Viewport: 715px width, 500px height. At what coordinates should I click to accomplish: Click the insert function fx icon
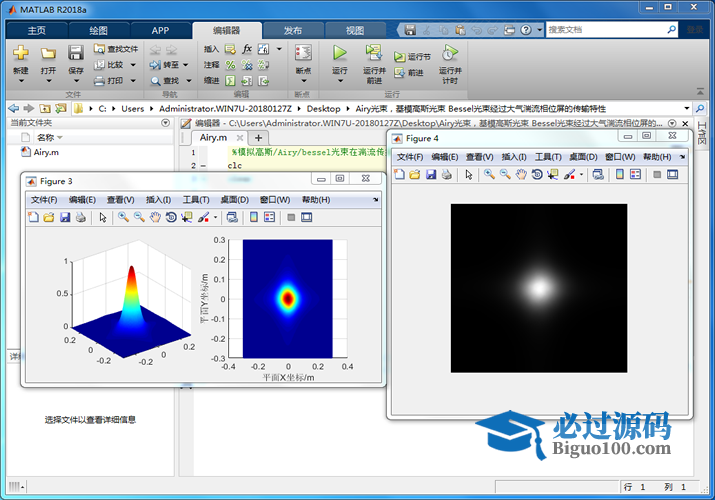(x=247, y=49)
